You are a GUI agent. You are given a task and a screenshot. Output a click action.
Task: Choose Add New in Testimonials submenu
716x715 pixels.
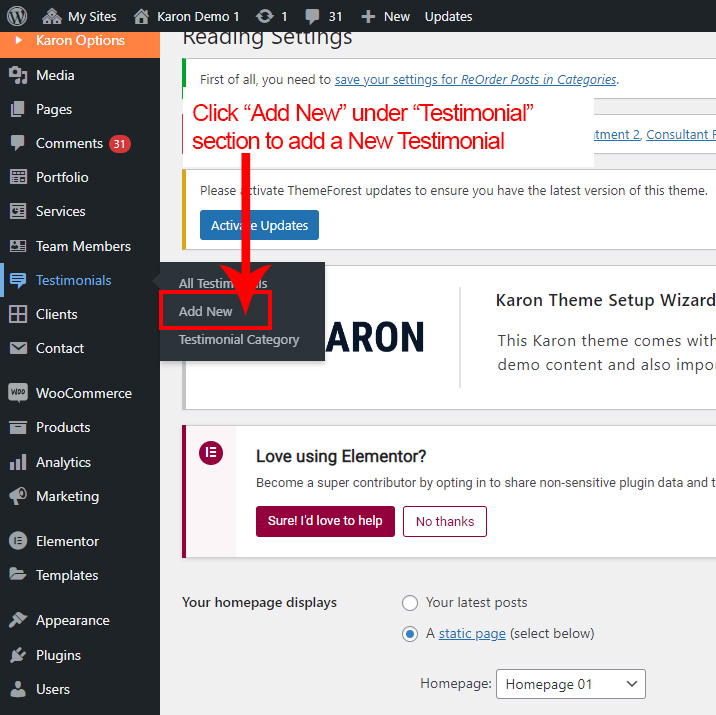[x=206, y=311]
